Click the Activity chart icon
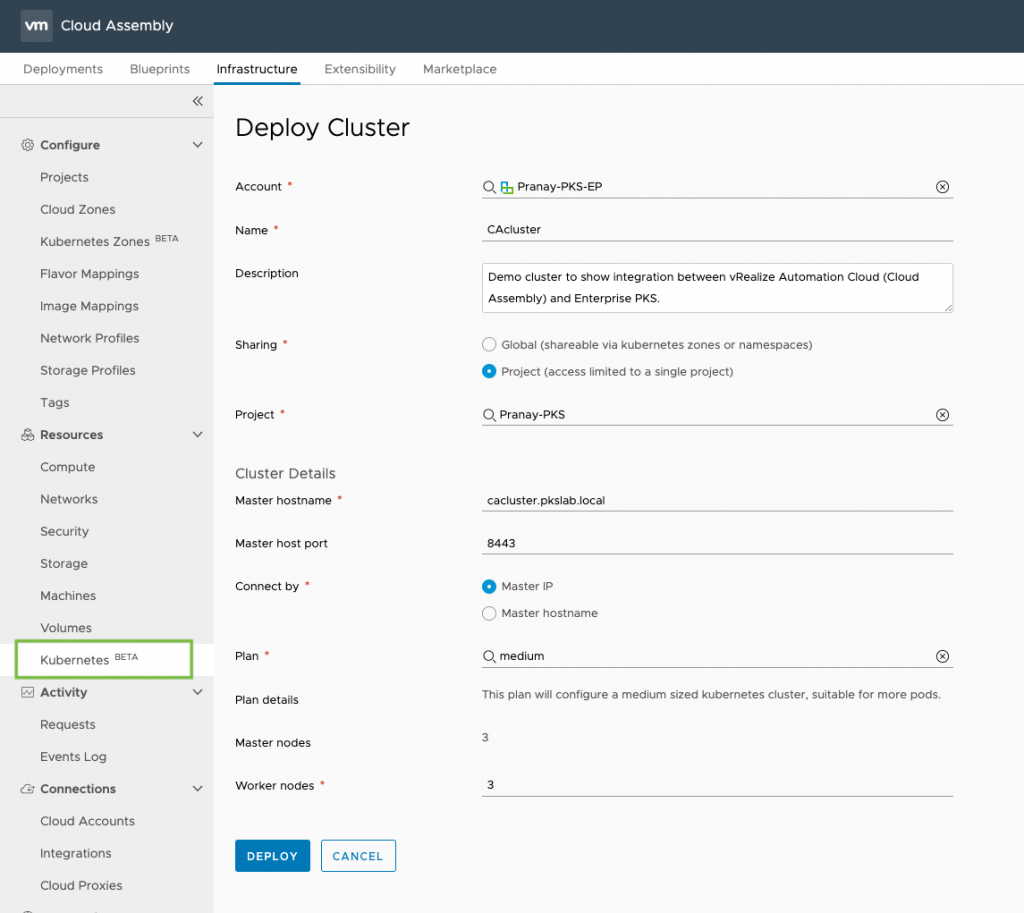The height and width of the screenshot is (913, 1024). pos(27,692)
